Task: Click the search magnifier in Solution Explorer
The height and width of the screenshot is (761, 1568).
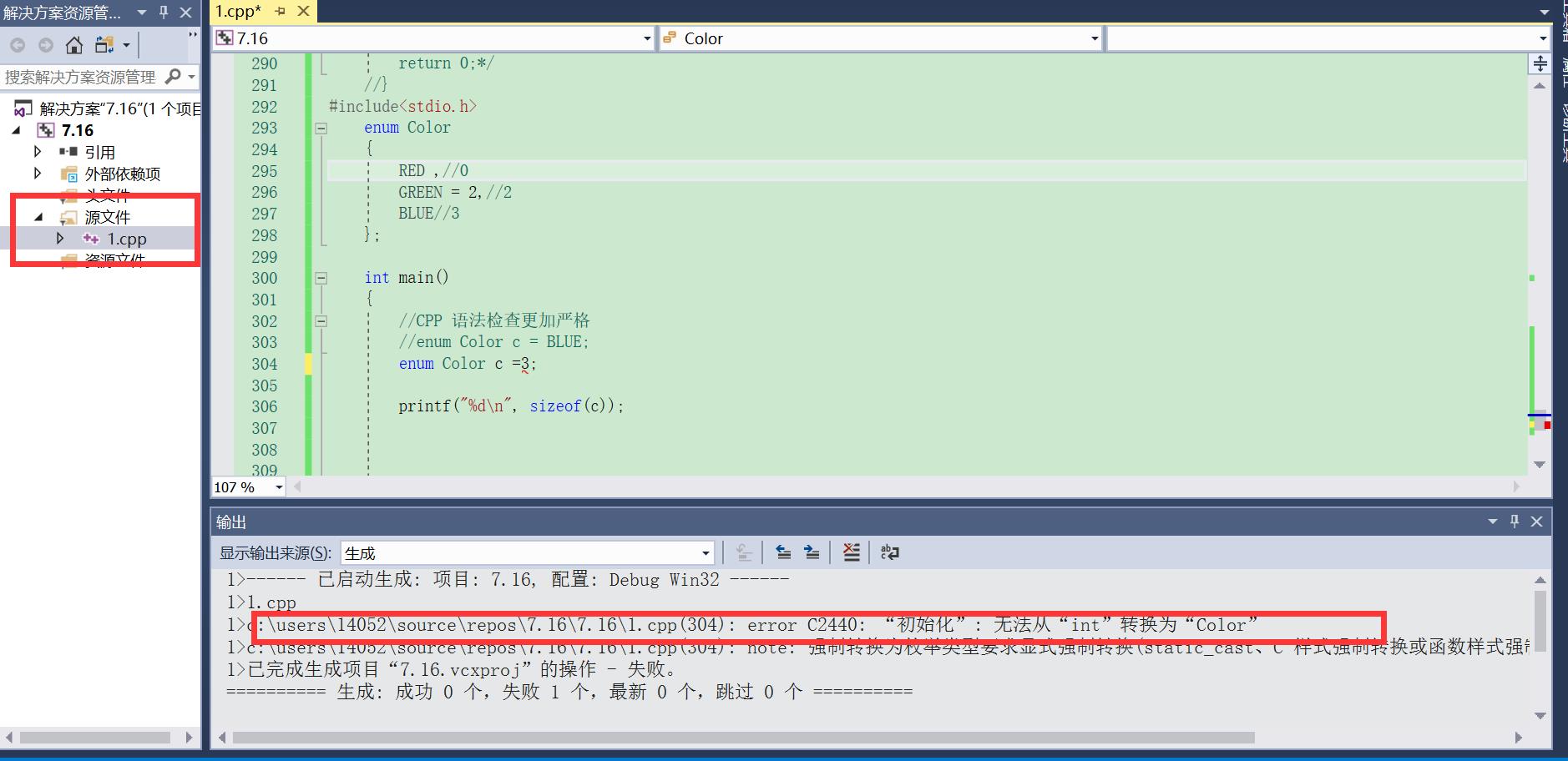Action: coord(173,77)
